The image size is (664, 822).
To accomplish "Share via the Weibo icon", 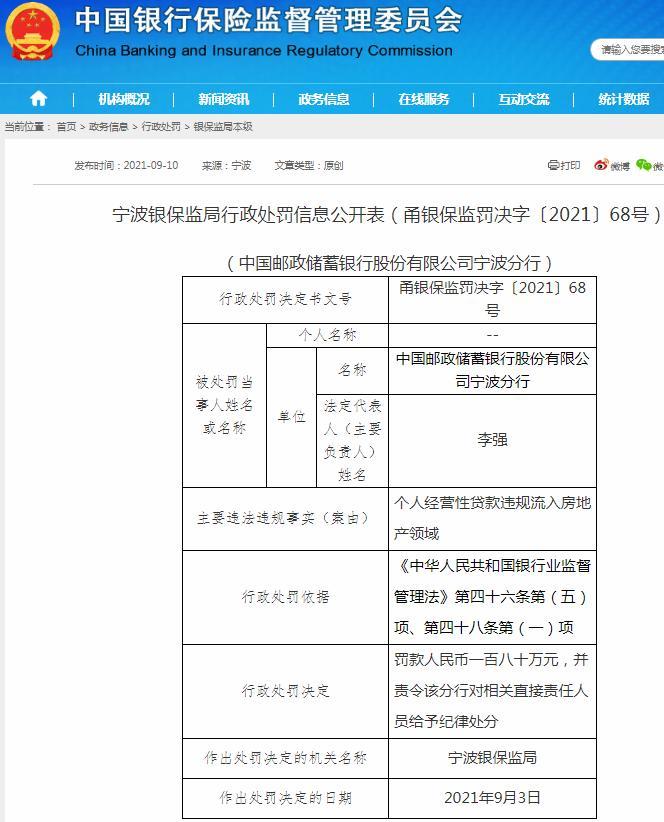I will pyautogui.click(x=601, y=165).
